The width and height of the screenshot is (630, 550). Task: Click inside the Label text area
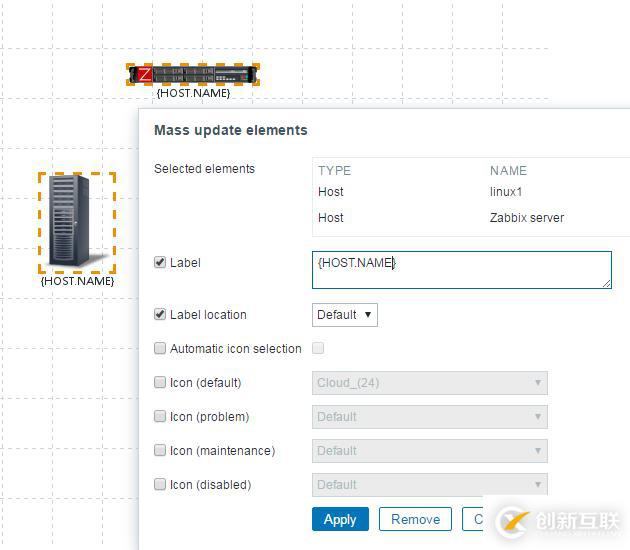click(462, 270)
